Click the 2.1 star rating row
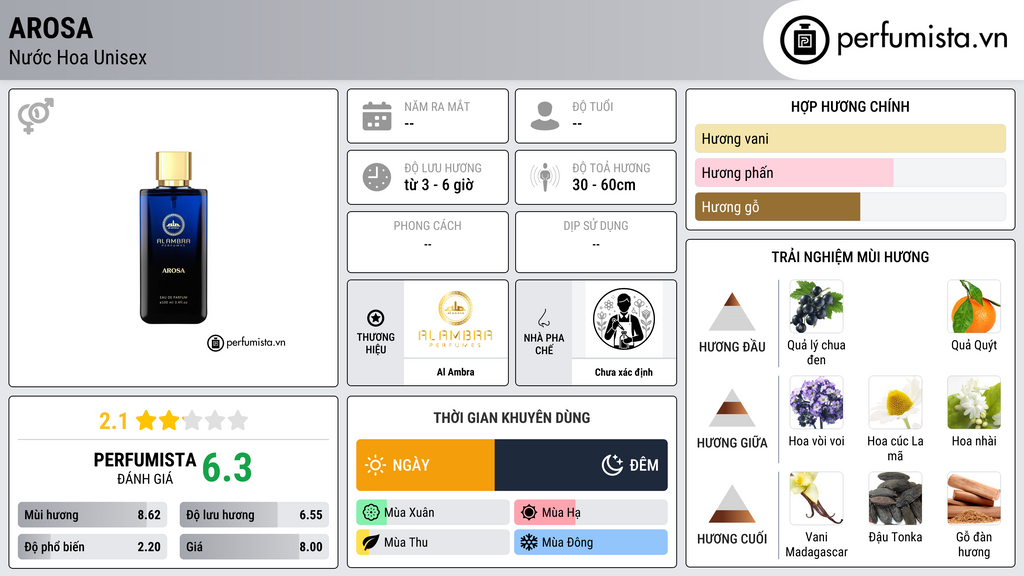Image resolution: width=1024 pixels, height=576 pixels. tap(173, 421)
